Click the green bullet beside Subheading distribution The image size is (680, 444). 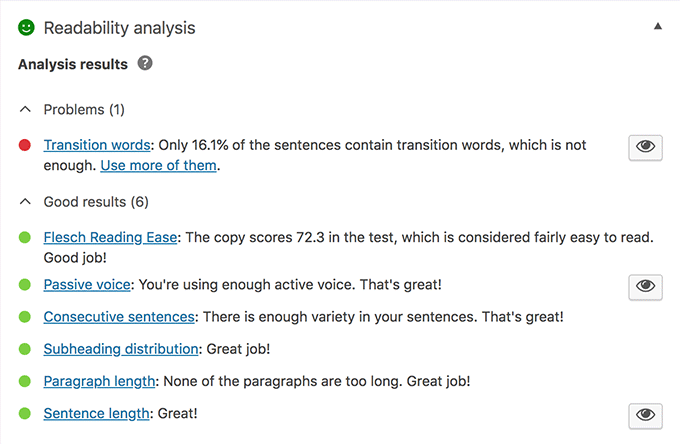pos(25,349)
